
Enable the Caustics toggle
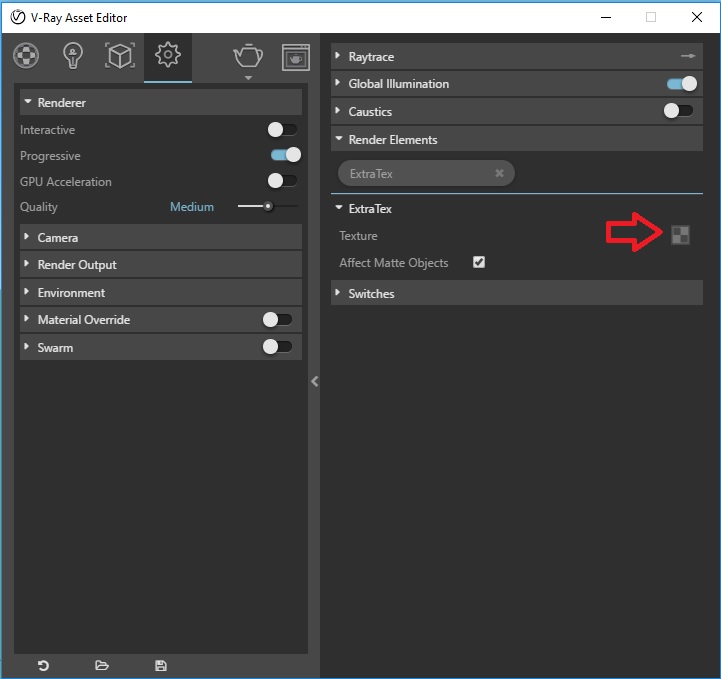point(679,111)
